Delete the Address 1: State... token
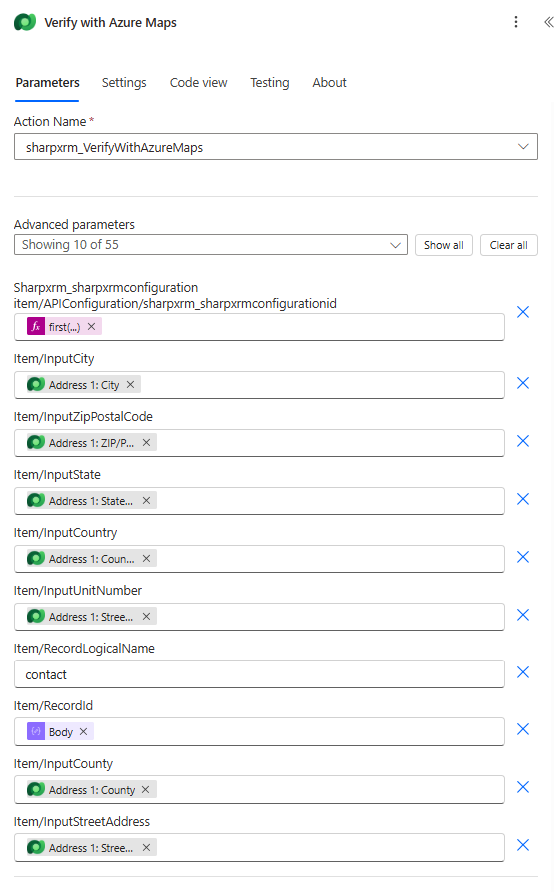 pyautogui.click(x=146, y=501)
